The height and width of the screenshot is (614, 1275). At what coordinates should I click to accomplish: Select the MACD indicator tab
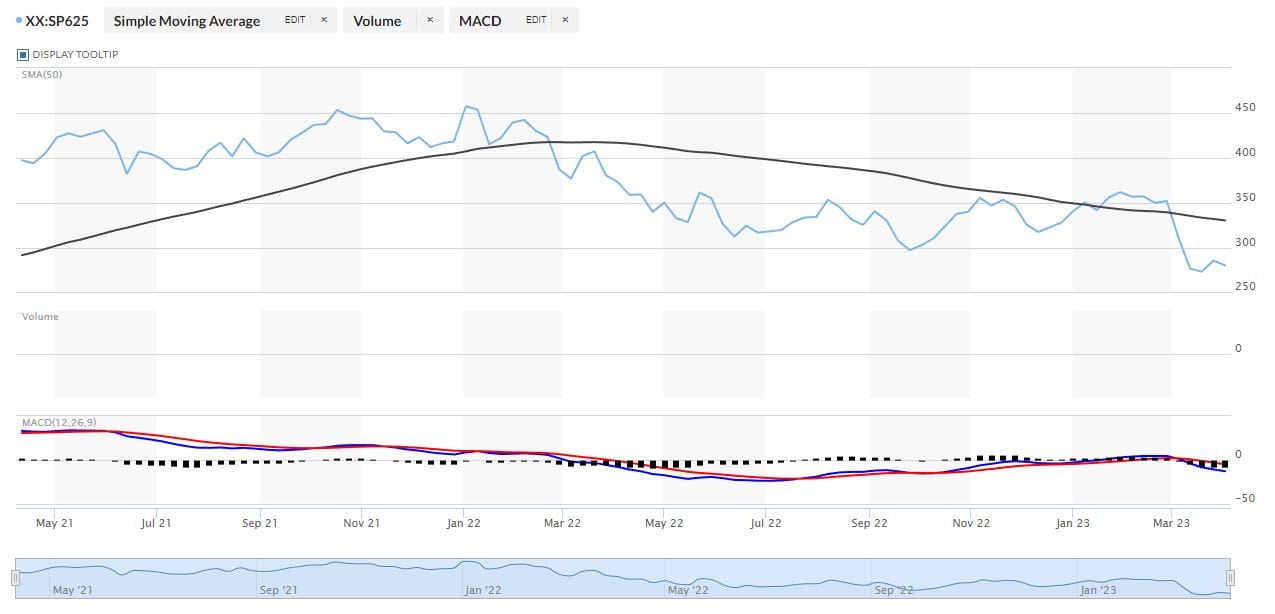[479, 20]
